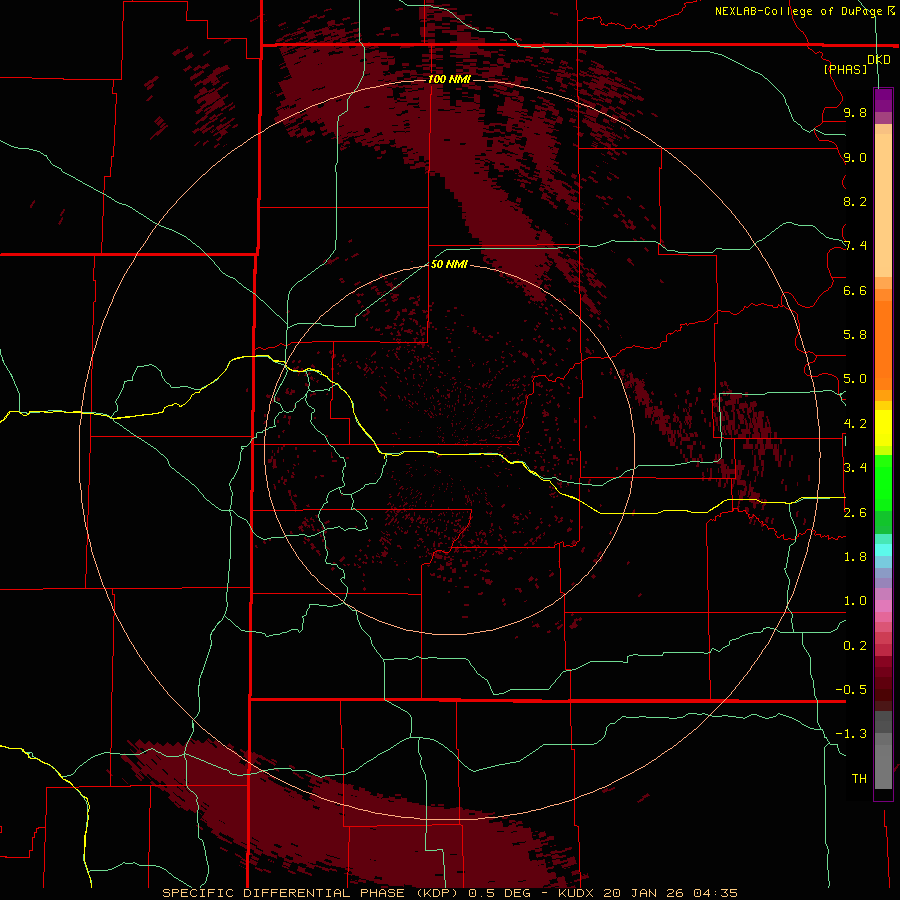The image size is (900, 900).
Task: Click the -0.5 value on color scale
Action: coord(851,690)
